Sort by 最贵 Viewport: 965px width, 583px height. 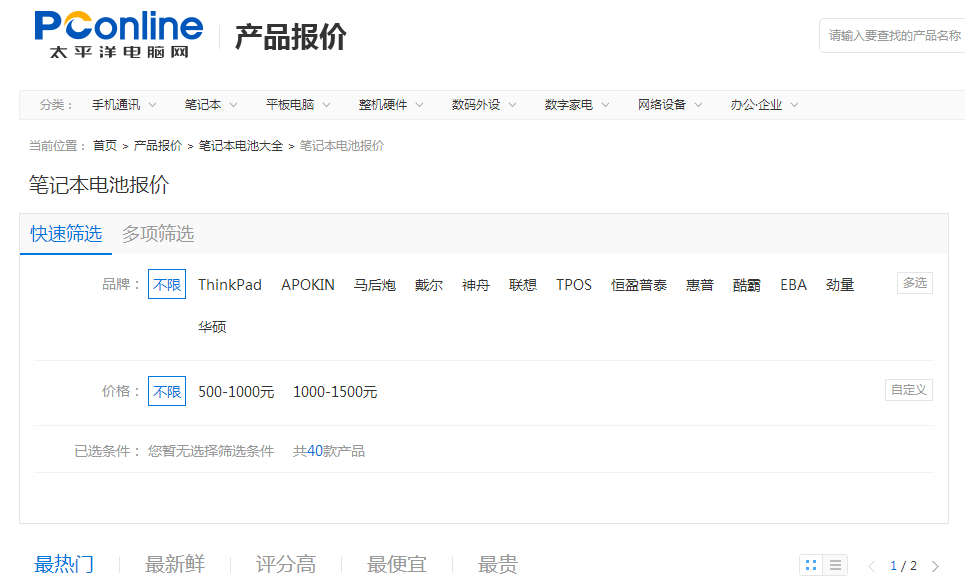coord(498,565)
